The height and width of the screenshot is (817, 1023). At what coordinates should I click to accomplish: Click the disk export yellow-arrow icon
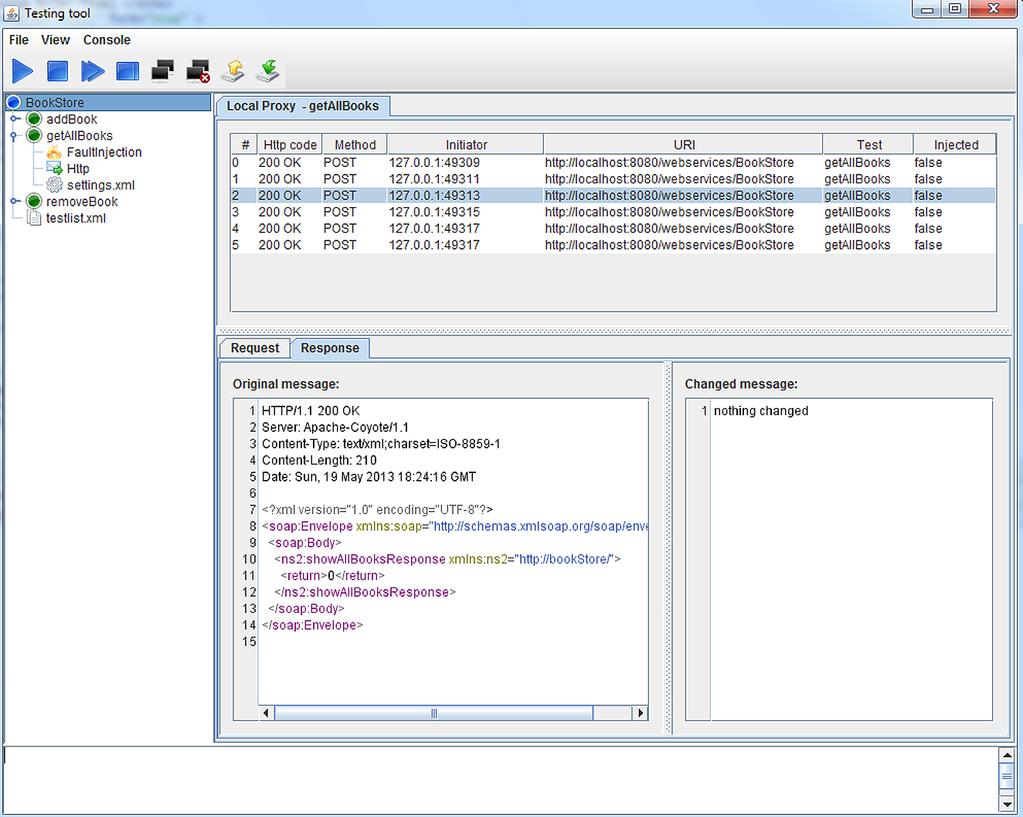pos(233,71)
